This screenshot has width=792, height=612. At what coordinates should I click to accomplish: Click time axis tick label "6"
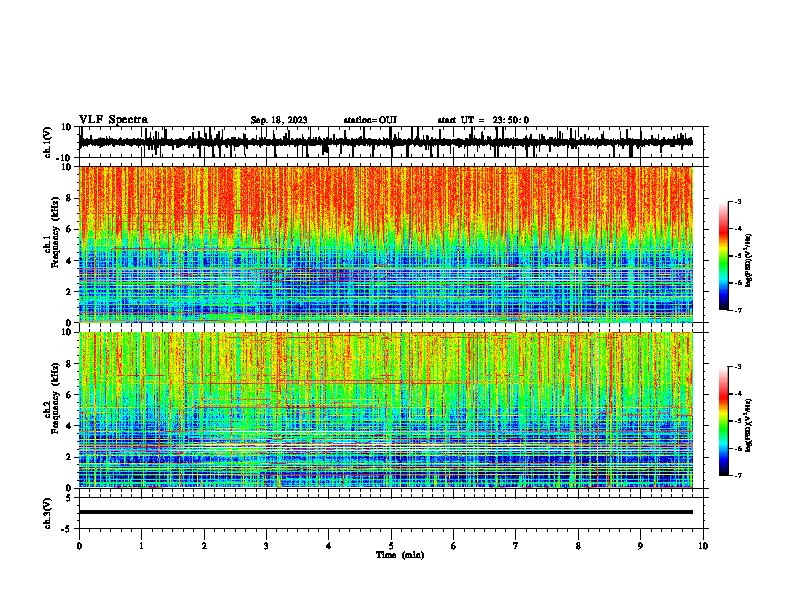pyautogui.click(x=454, y=546)
